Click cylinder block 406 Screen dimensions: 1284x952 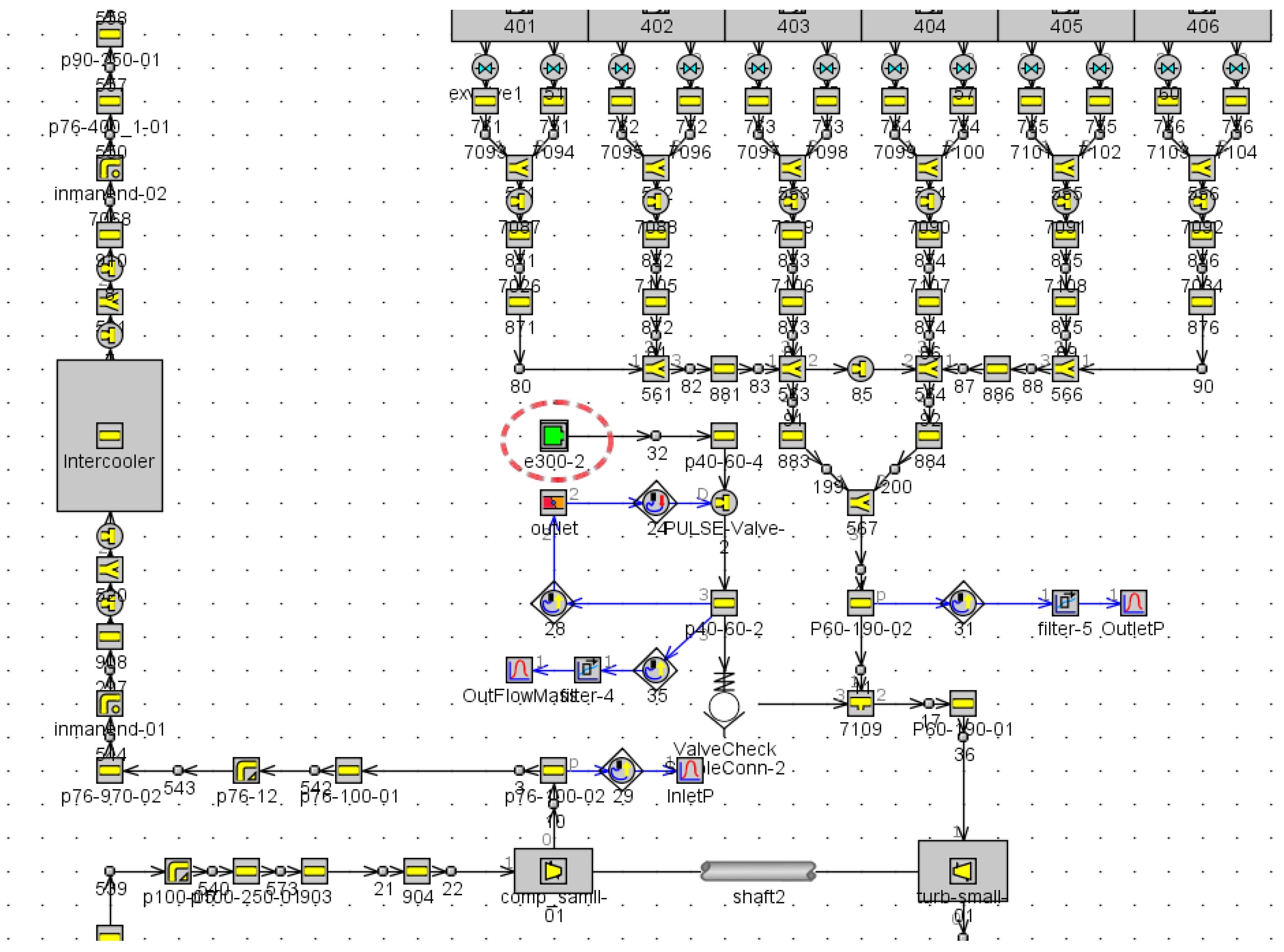click(1202, 25)
